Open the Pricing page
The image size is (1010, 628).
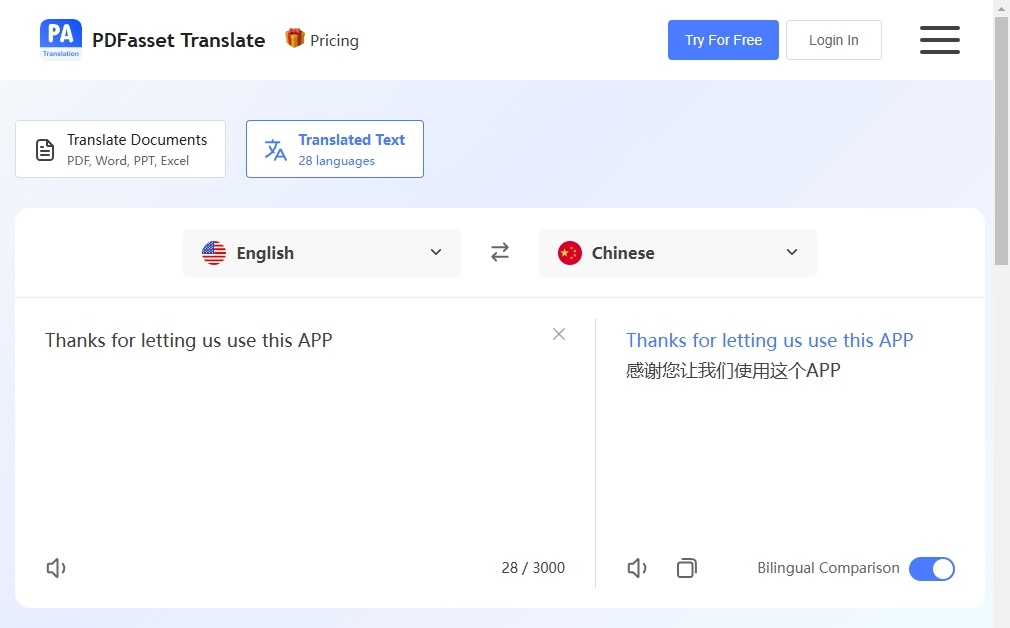[334, 40]
